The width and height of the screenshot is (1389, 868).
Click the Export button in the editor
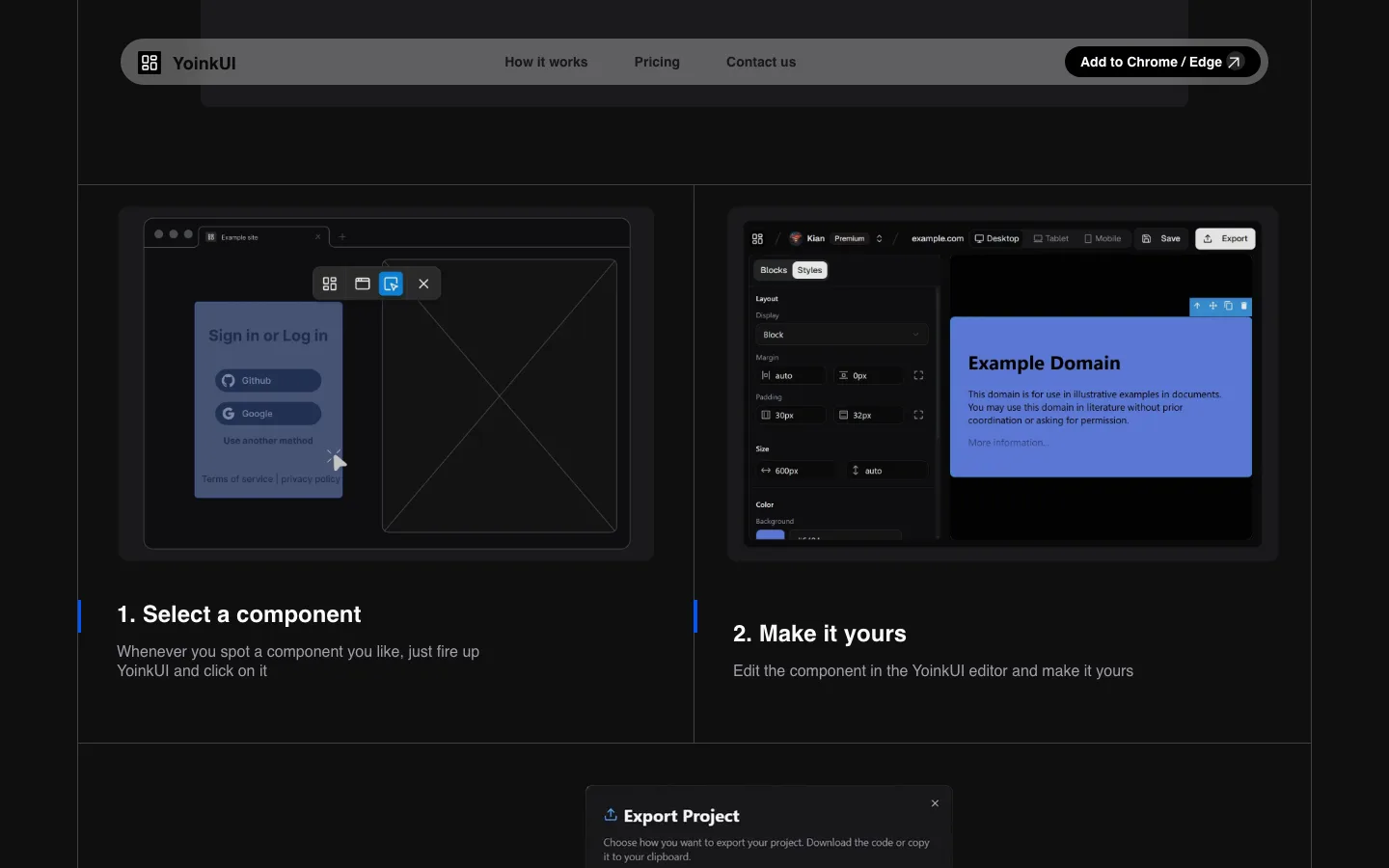(x=1225, y=238)
